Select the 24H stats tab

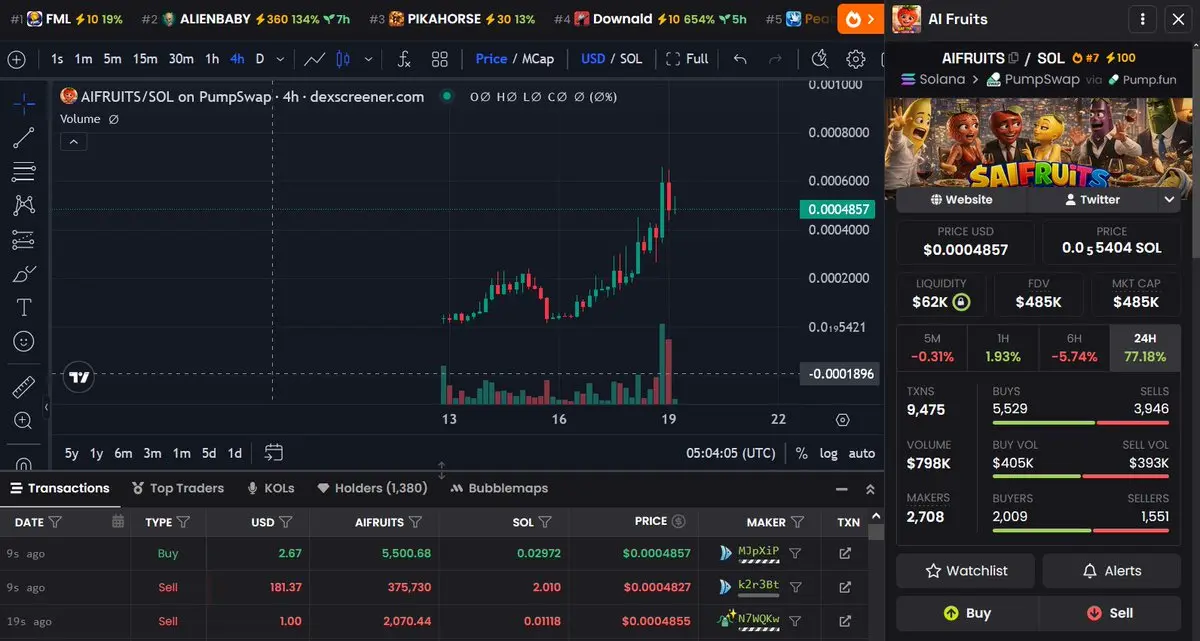pos(1145,346)
